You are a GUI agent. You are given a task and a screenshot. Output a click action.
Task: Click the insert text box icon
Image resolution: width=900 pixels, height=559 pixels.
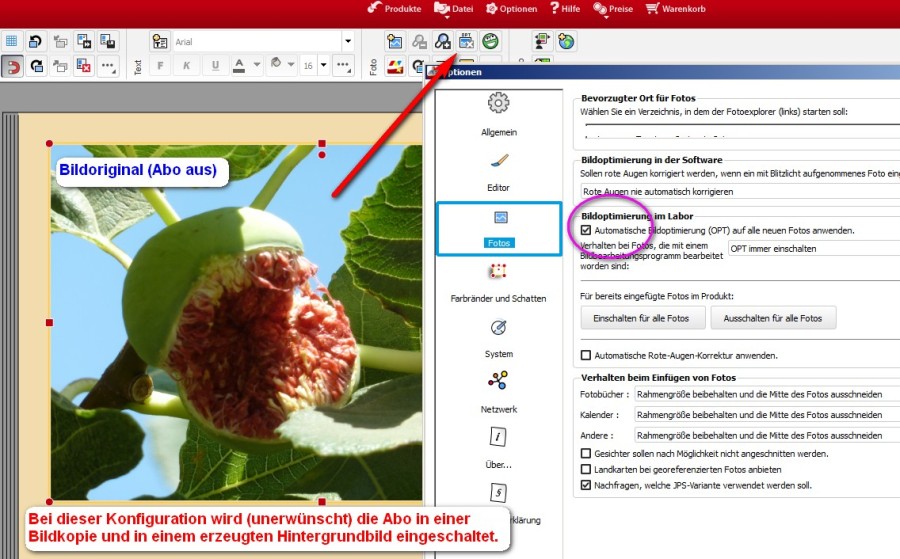[x=160, y=41]
